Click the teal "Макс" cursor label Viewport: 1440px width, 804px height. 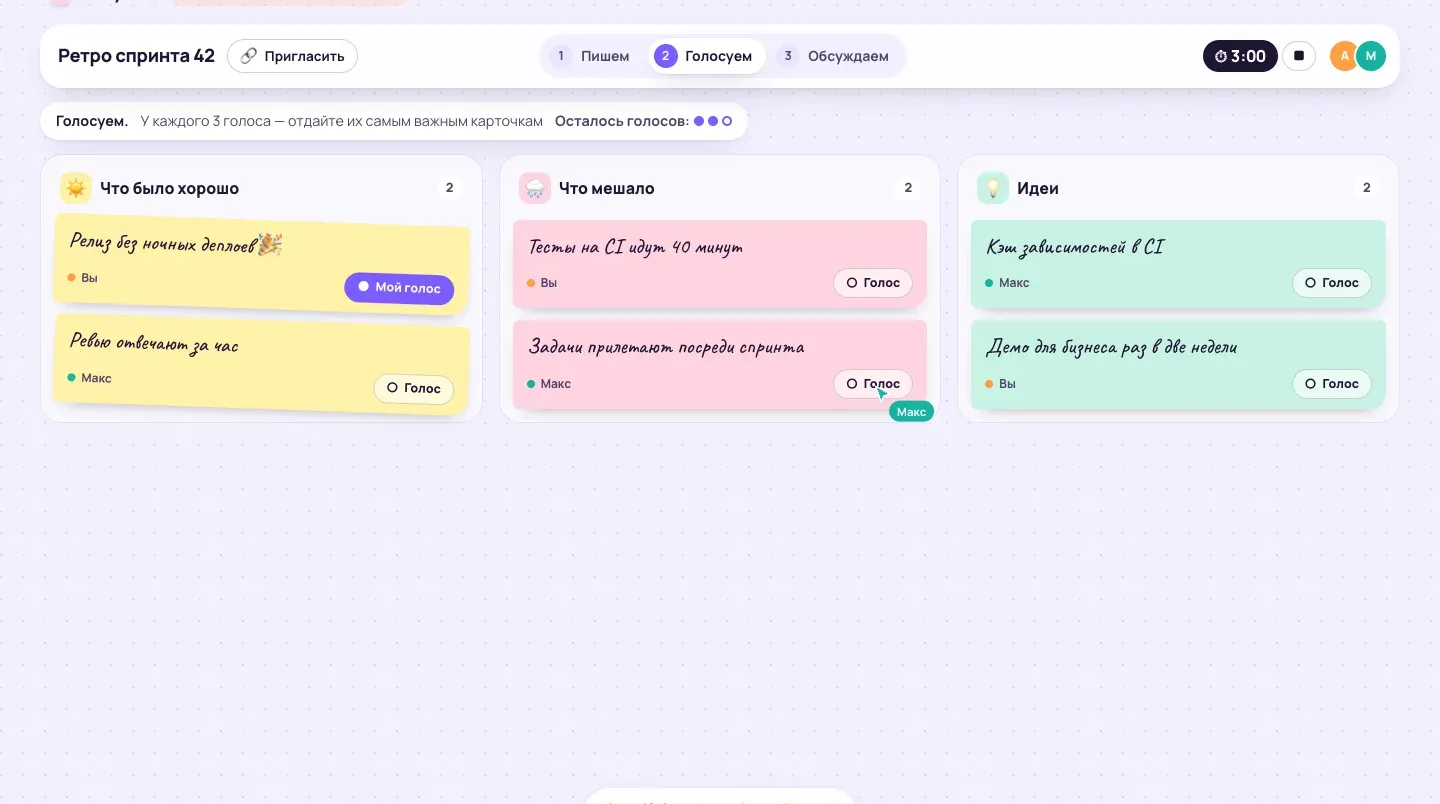pos(911,412)
